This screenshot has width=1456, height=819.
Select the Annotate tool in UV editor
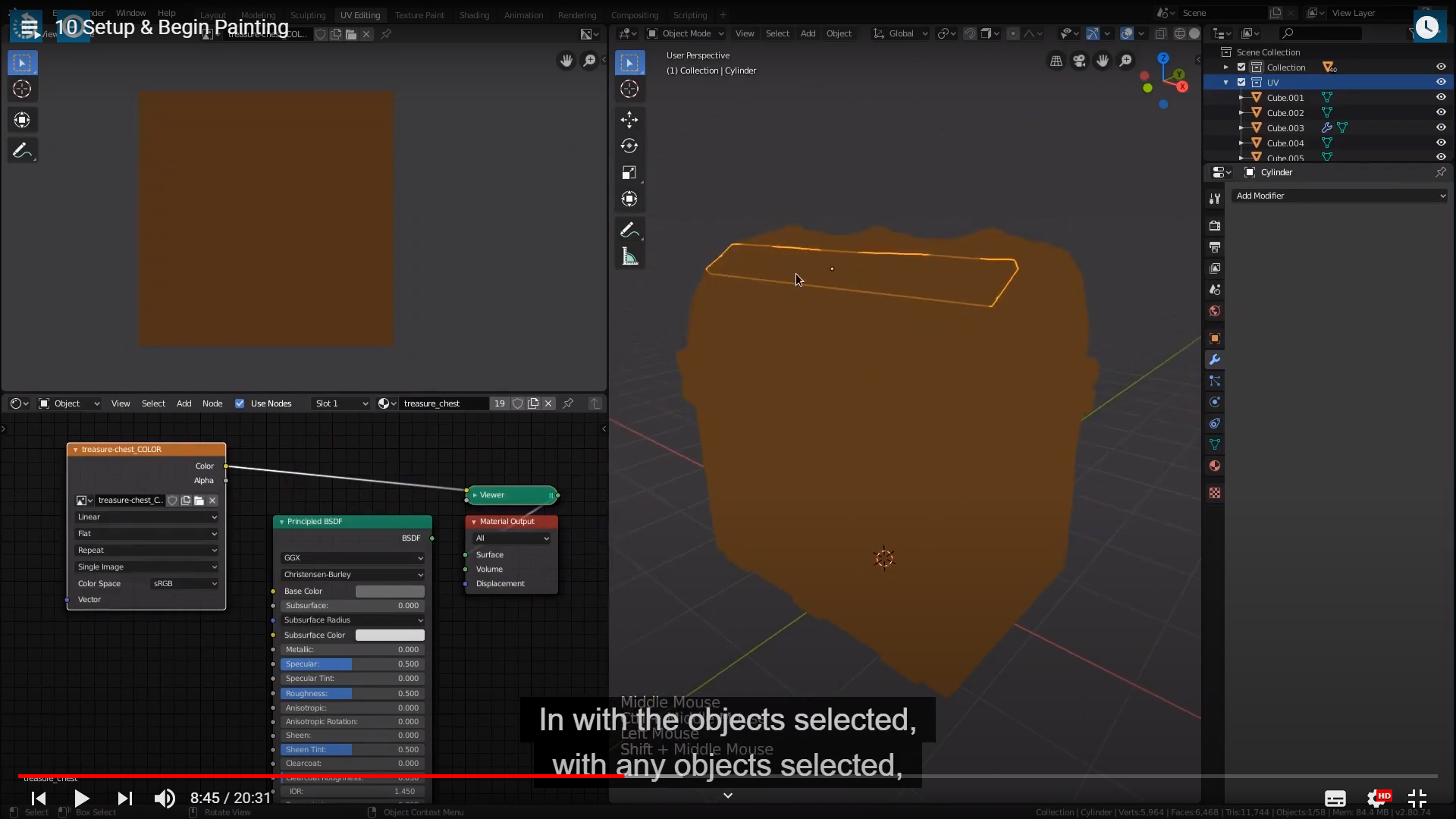tap(22, 150)
